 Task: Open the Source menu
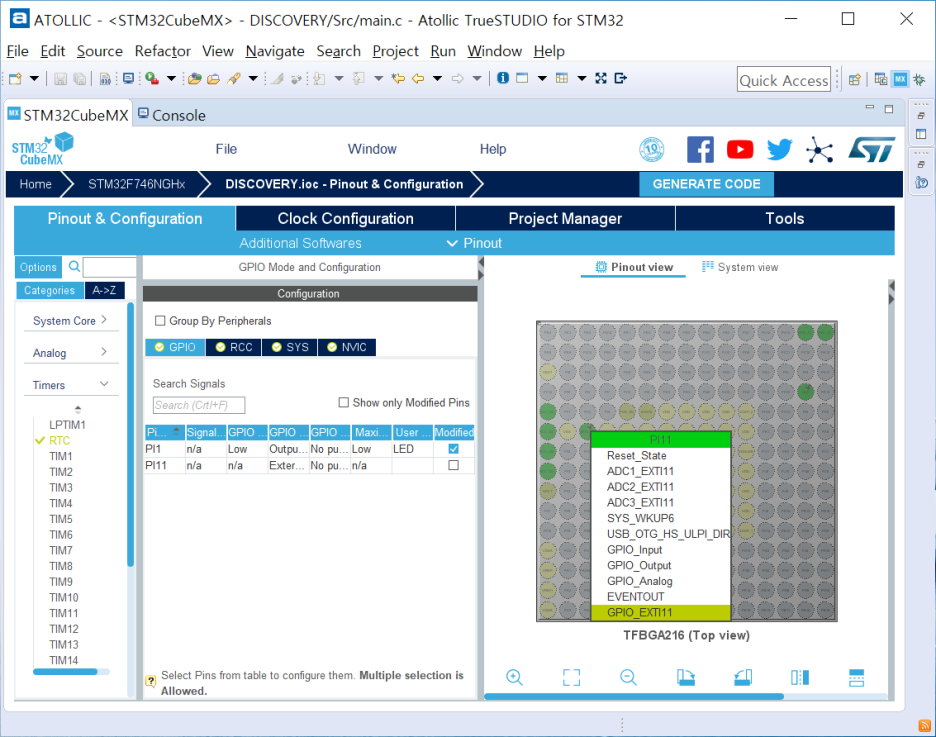point(100,51)
